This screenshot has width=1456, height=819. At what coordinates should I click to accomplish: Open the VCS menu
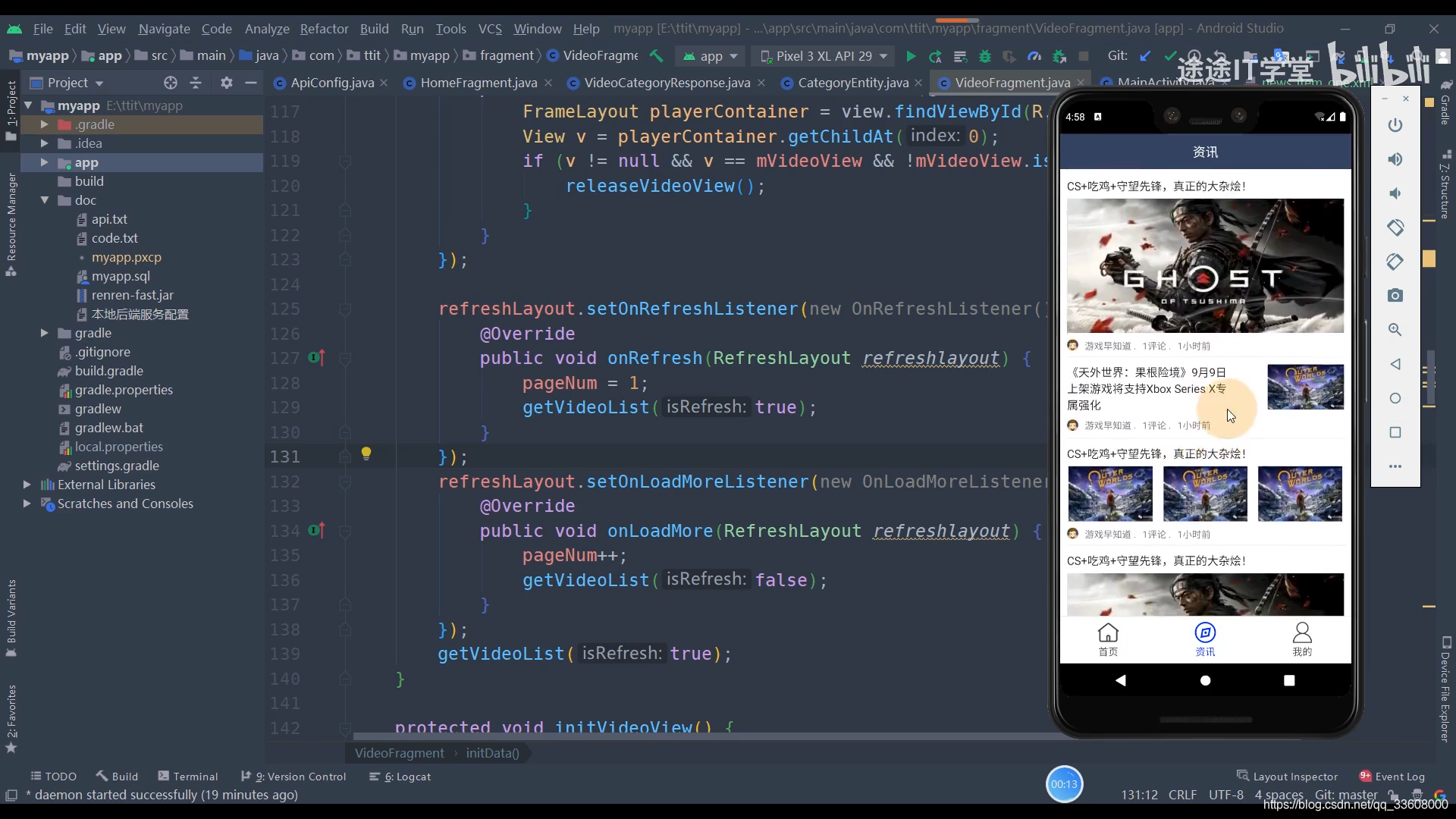[490, 29]
